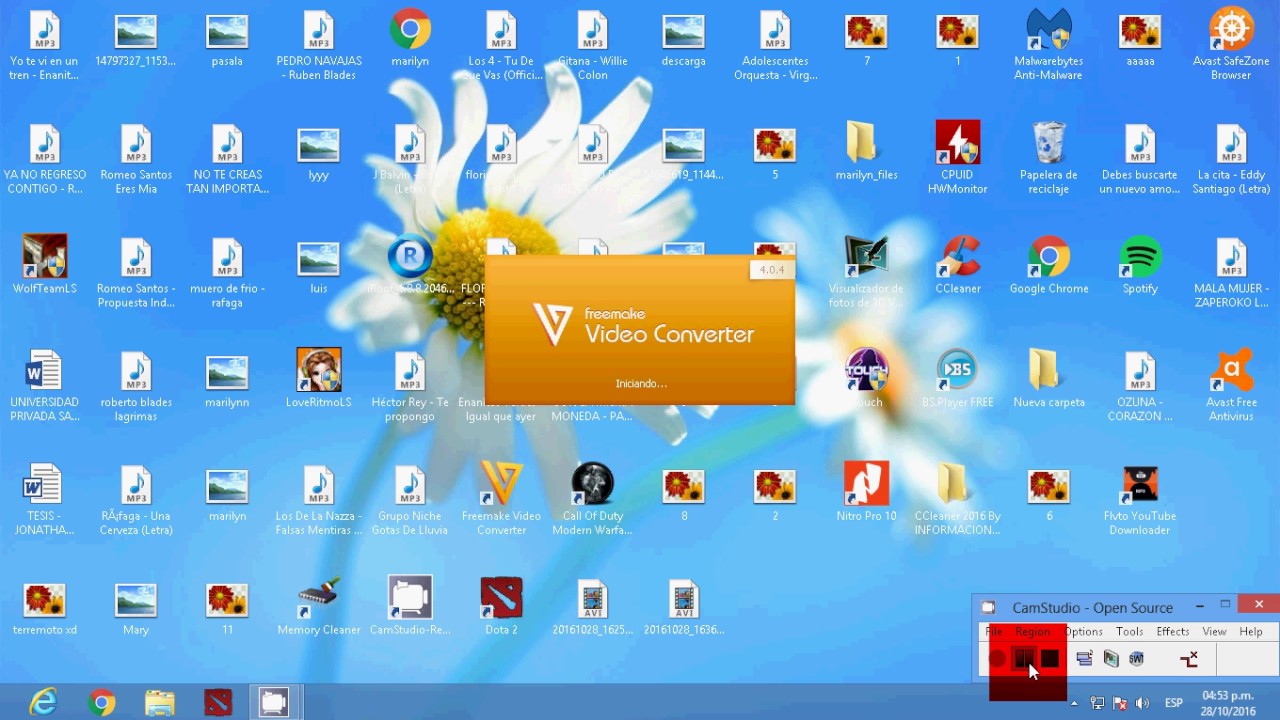Open CamStudio View menu
Viewport: 1280px width, 720px height.
[1214, 632]
